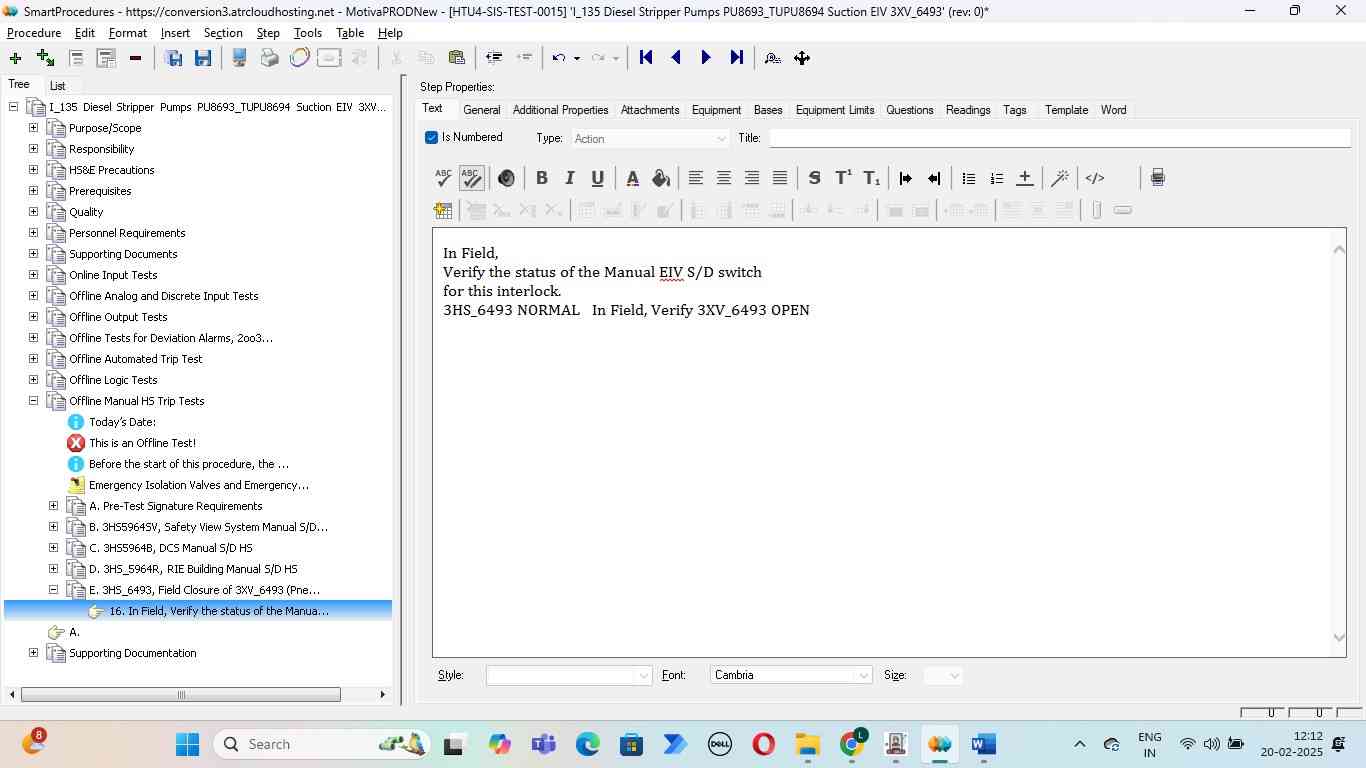Click the print icon in main toolbar

click(269, 58)
